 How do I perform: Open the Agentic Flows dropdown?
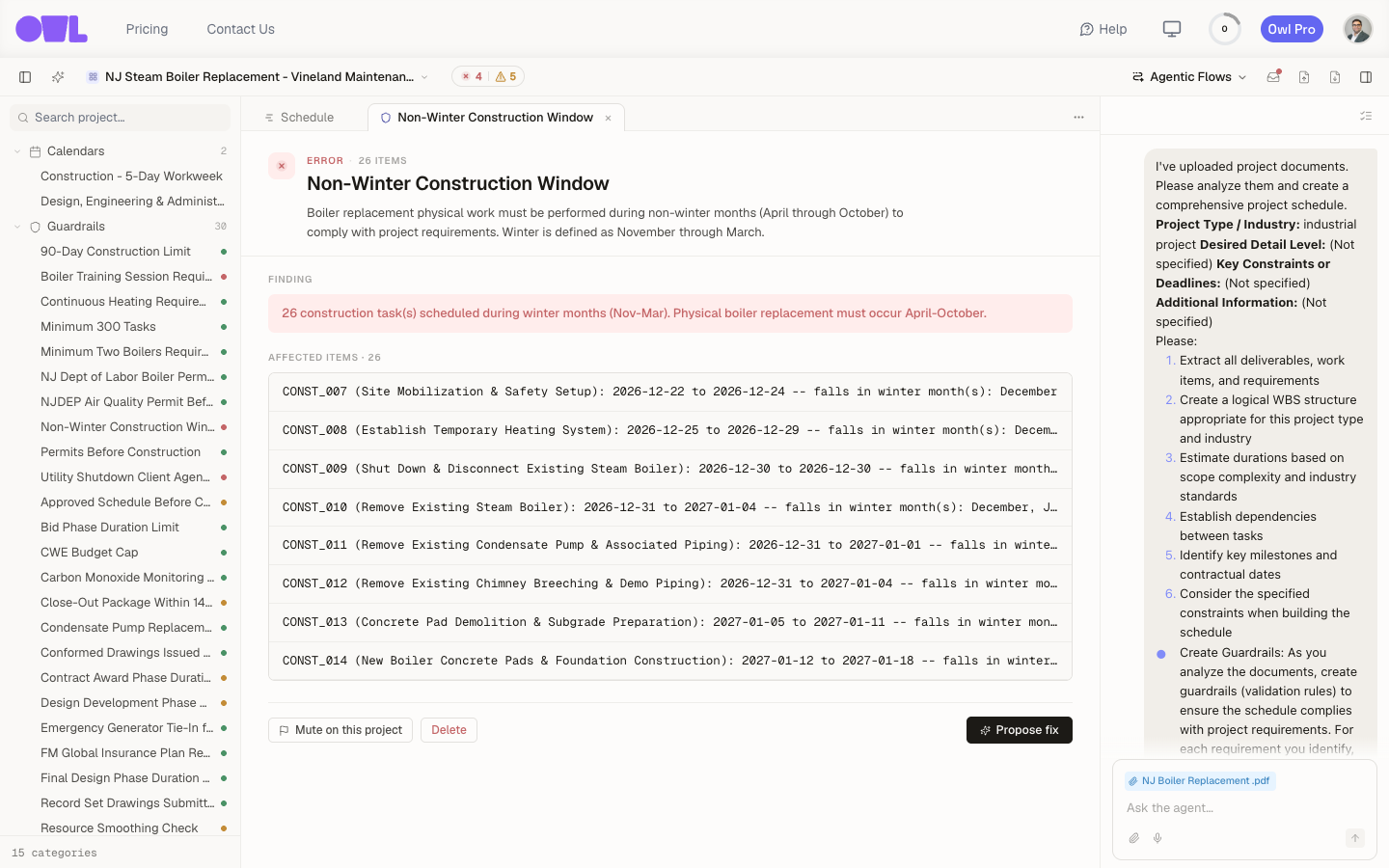click(1189, 77)
